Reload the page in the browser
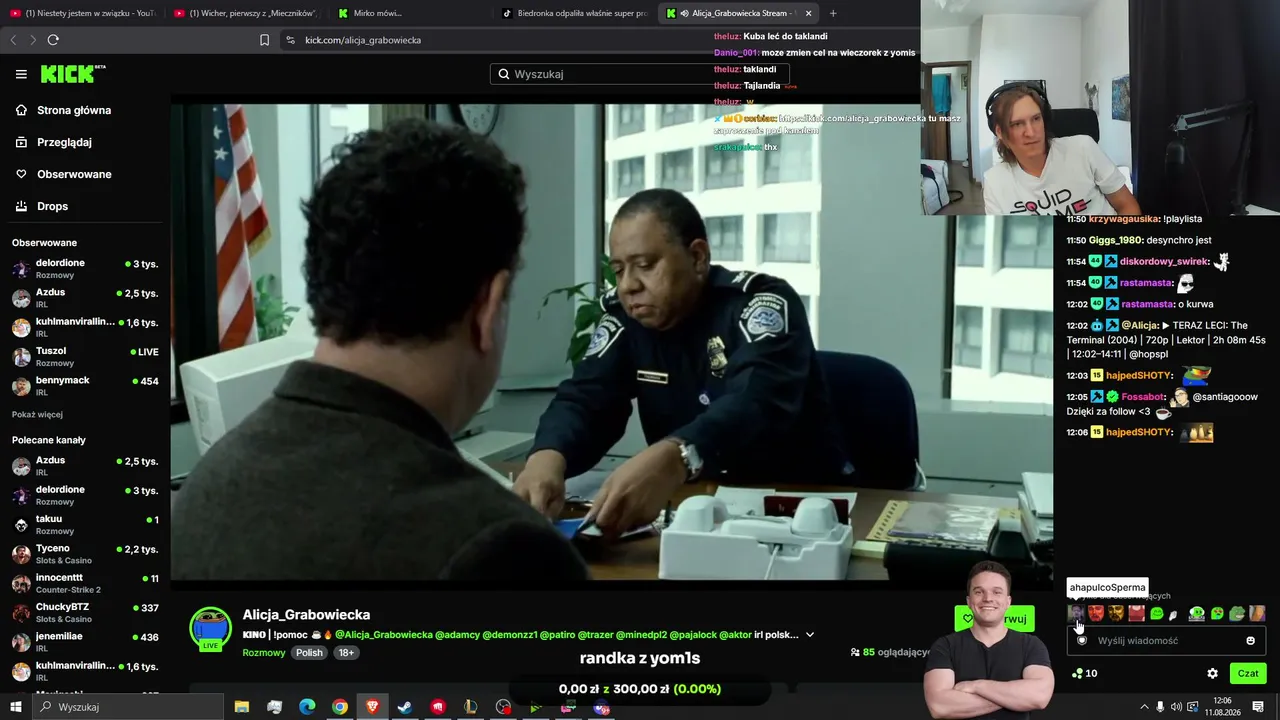This screenshot has width=1280, height=720. [53, 40]
